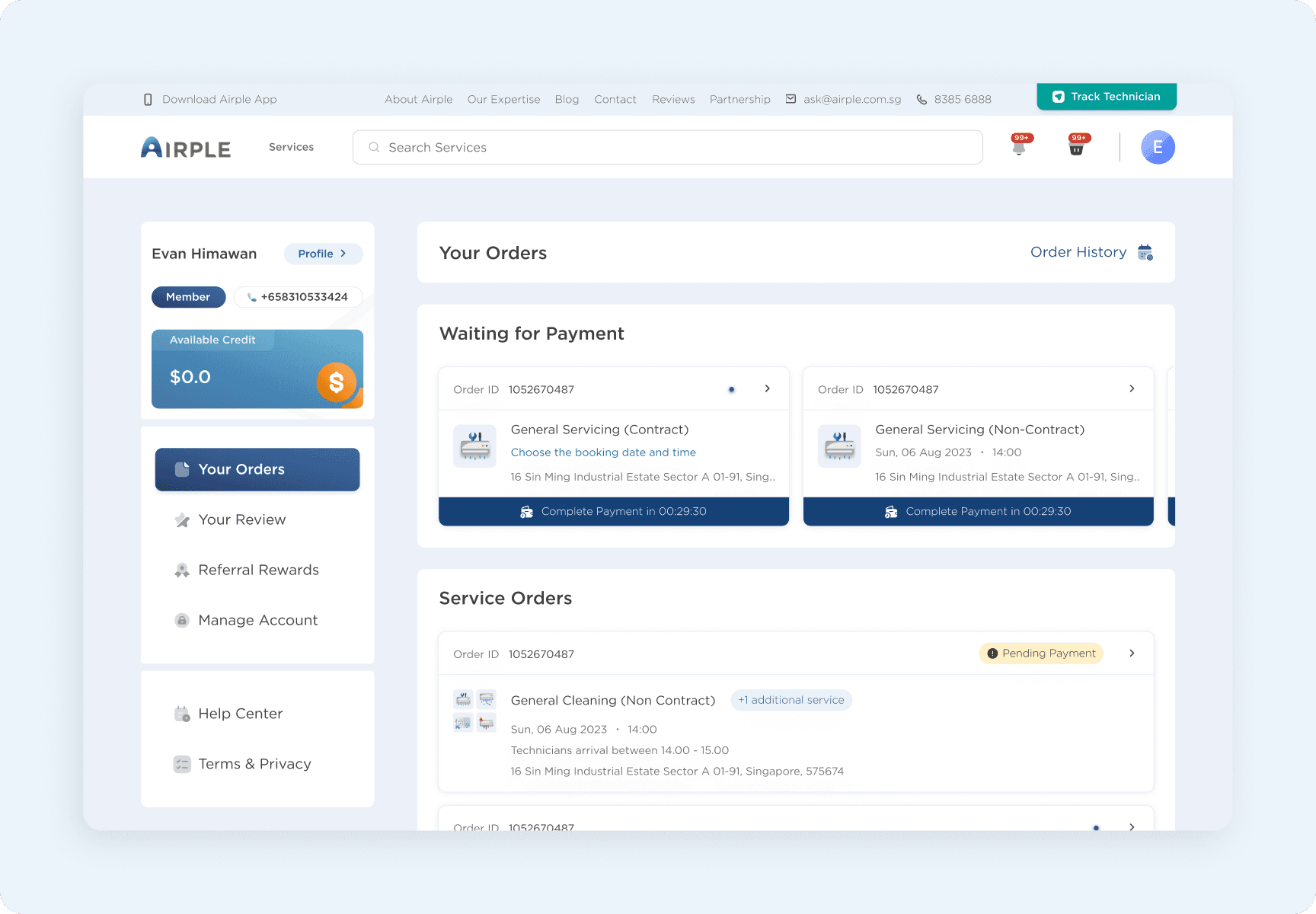Open the Blog link
Screen dimensions: 1316x914
567,100
